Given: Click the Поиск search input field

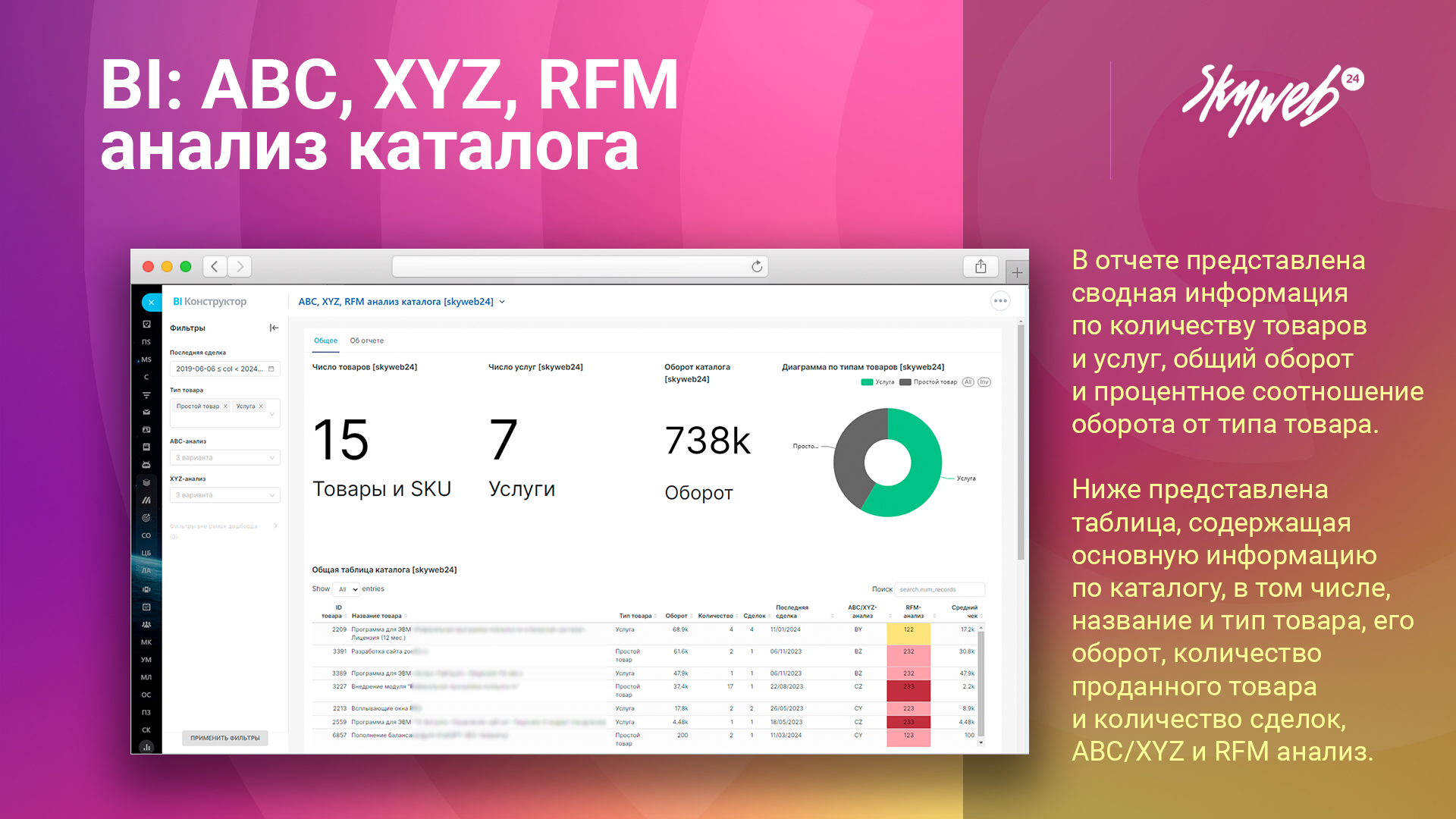Looking at the screenshot, I should tap(940, 589).
